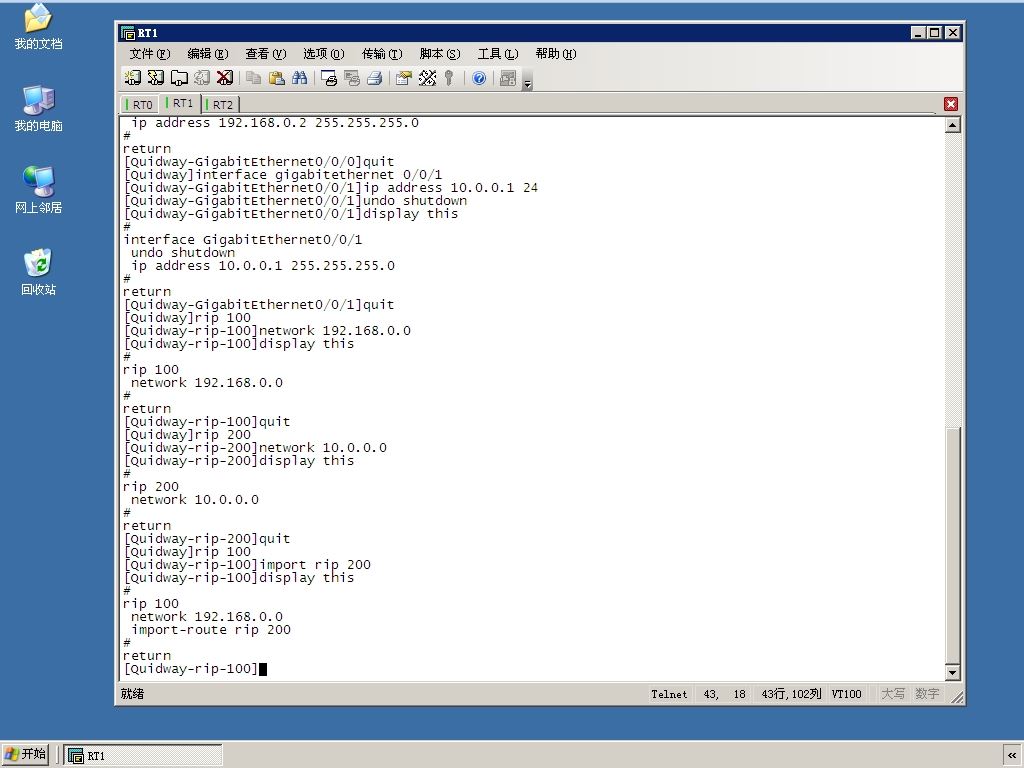Click the Disconnect red X icon
The height and width of the screenshot is (768, 1024).
(x=225, y=78)
